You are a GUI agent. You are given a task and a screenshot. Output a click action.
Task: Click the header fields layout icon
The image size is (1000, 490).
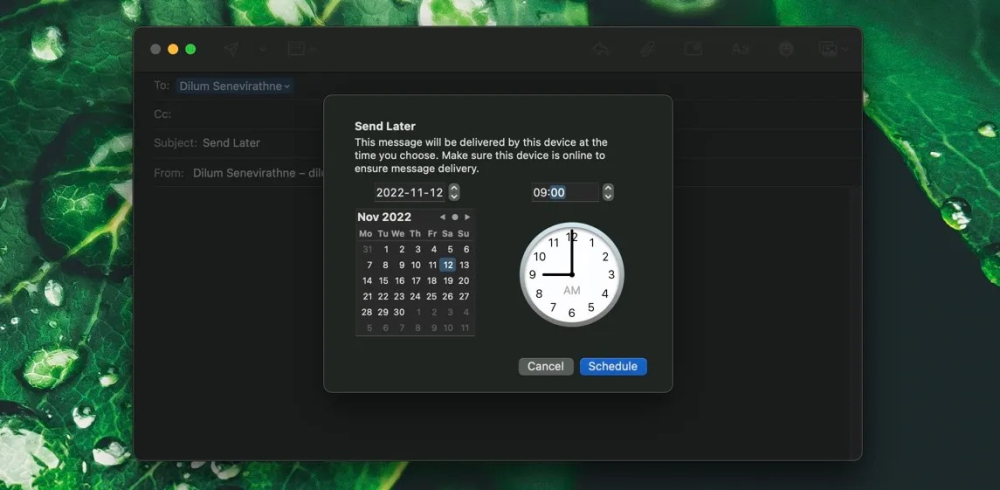pyautogui.click(x=296, y=49)
